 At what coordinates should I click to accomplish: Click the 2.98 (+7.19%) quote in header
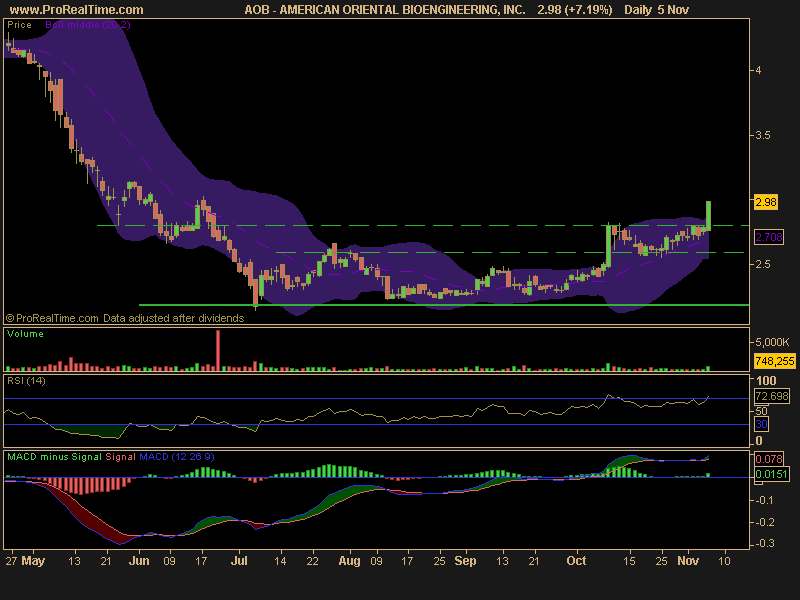(574, 10)
